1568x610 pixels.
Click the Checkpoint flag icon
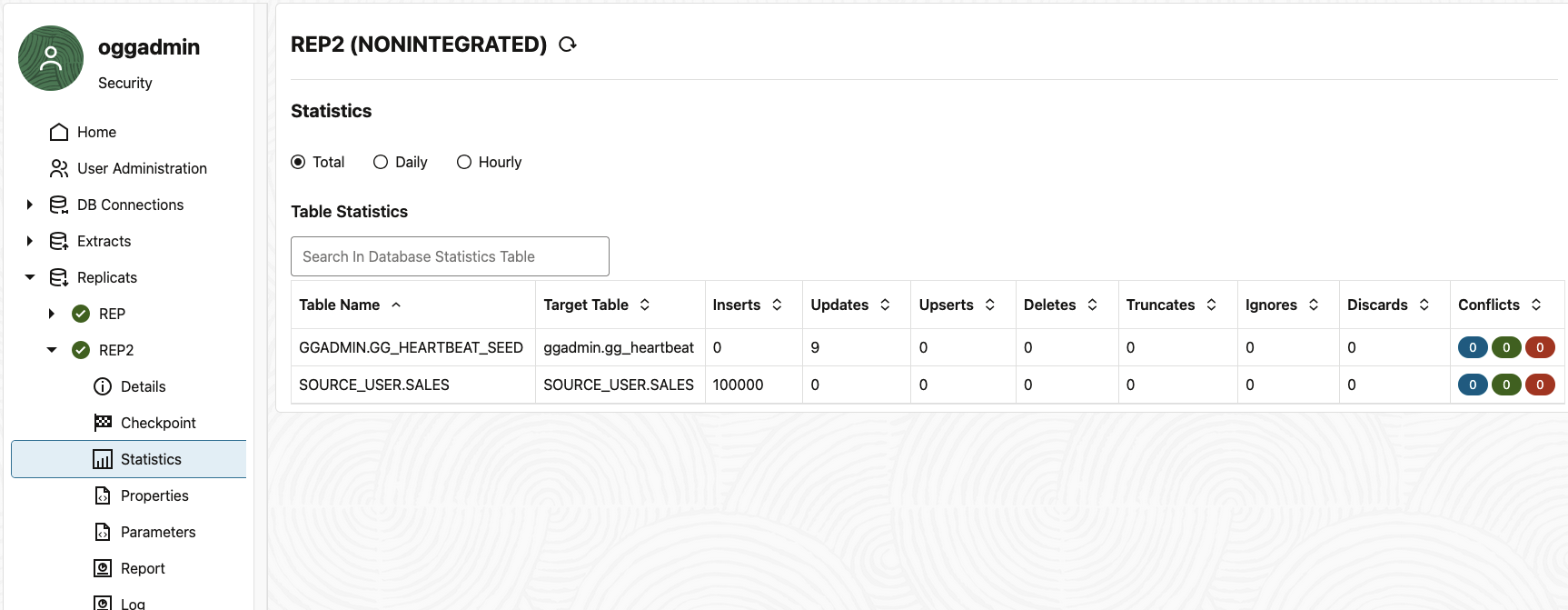[103, 423]
